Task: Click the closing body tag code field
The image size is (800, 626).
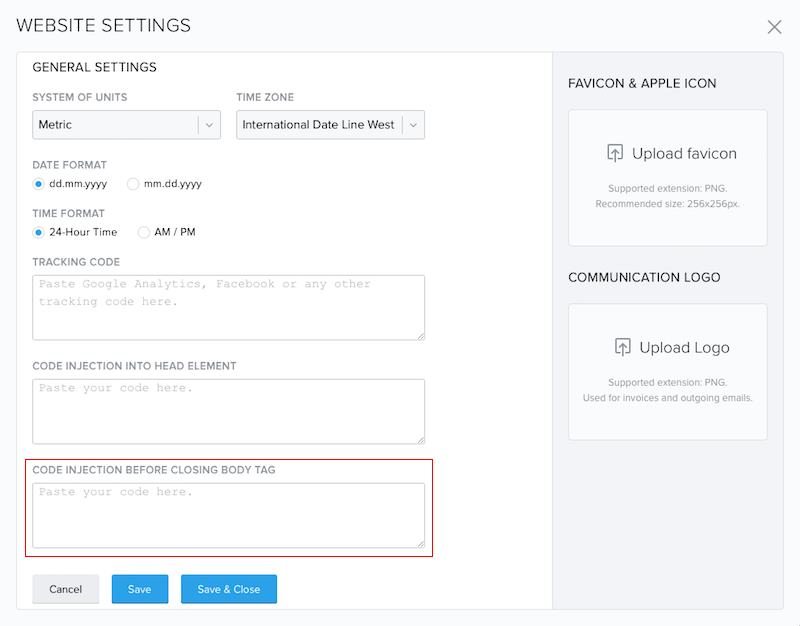Action: point(228,515)
